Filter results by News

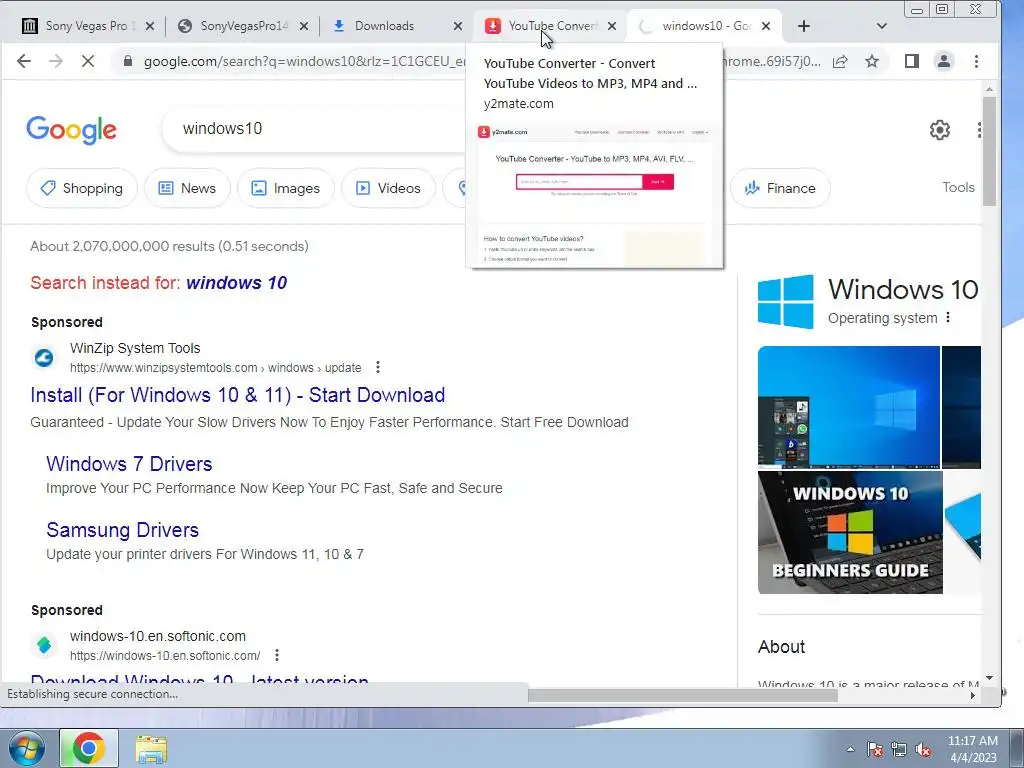click(x=187, y=188)
